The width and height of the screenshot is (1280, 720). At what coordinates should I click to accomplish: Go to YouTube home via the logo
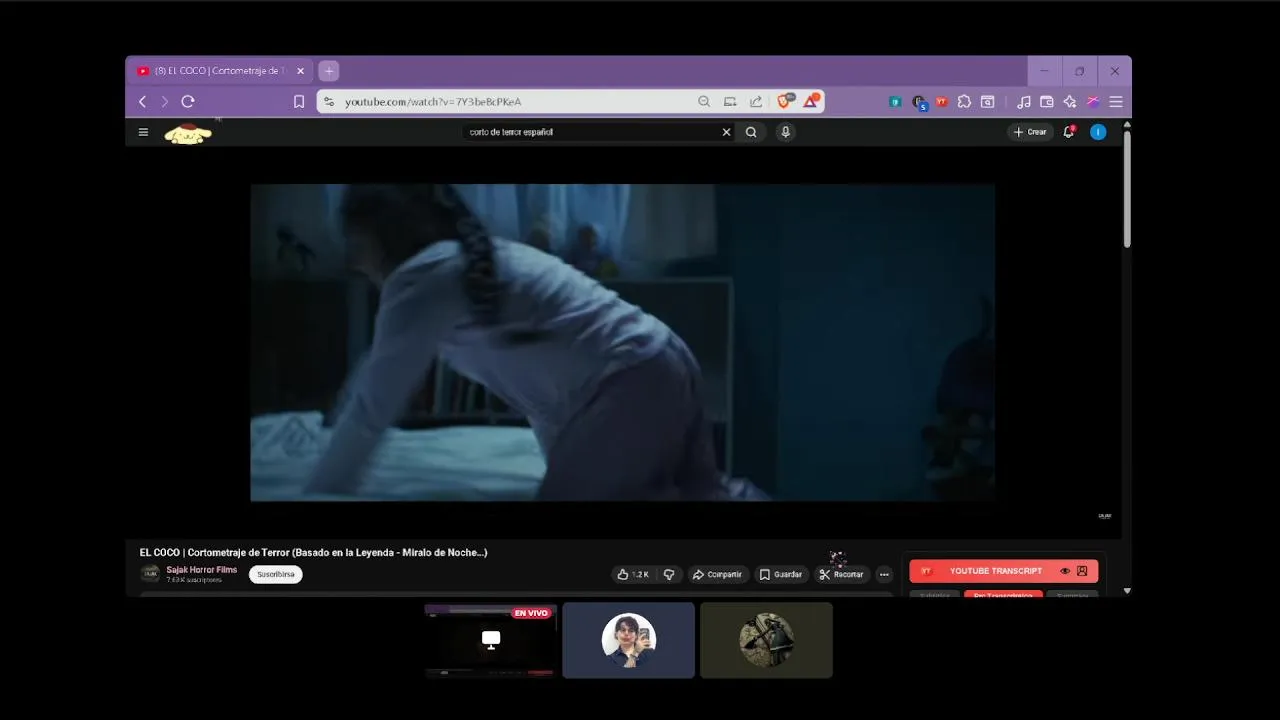click(188, 133)
